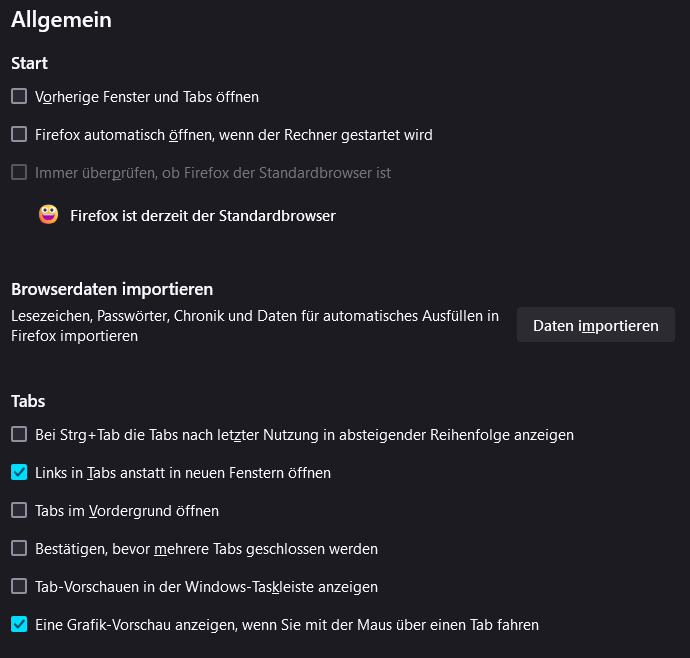
Task: Click the smiley emoji next to Standardbrowser status
Action: [48, 215]
